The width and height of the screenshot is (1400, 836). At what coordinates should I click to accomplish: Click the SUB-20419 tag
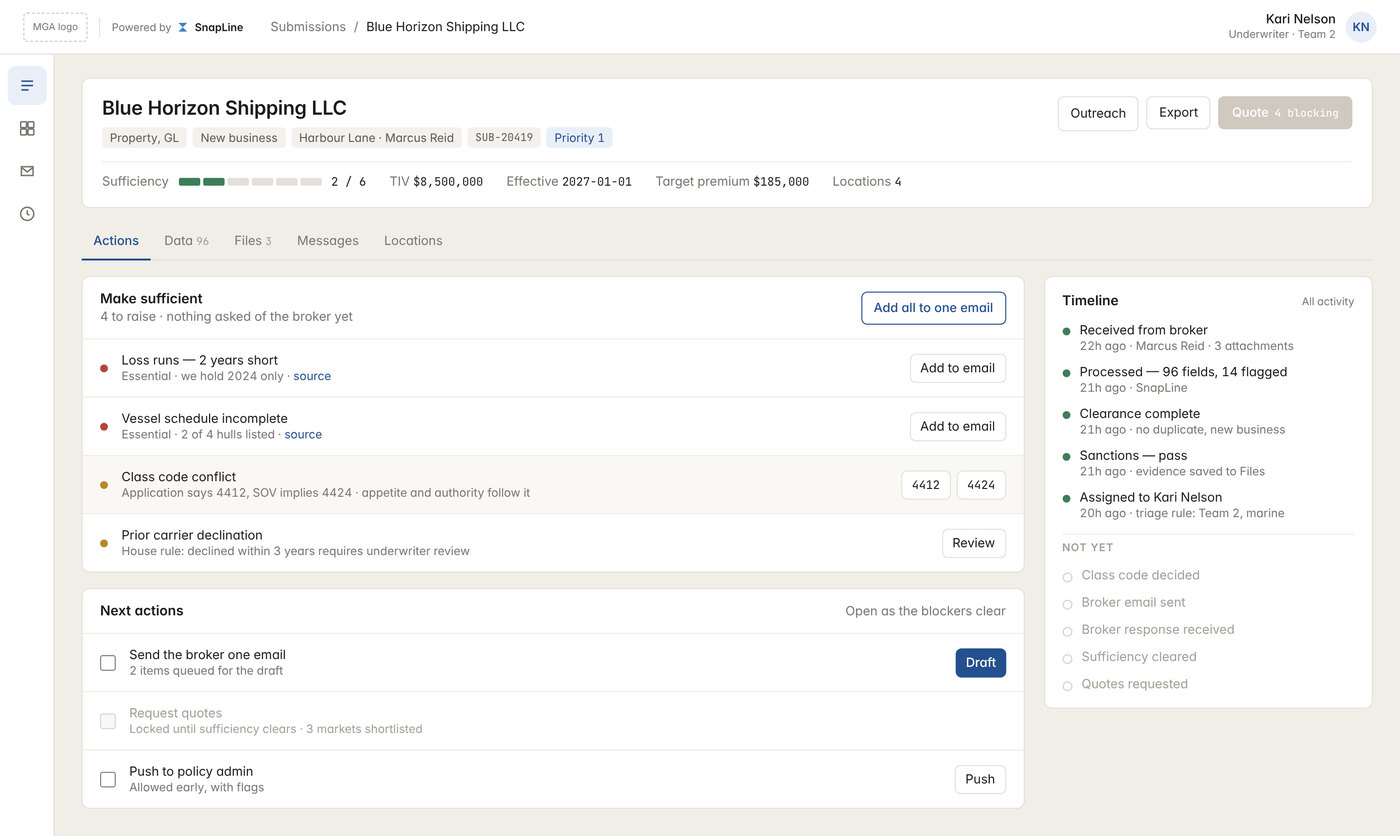point(504,138)
